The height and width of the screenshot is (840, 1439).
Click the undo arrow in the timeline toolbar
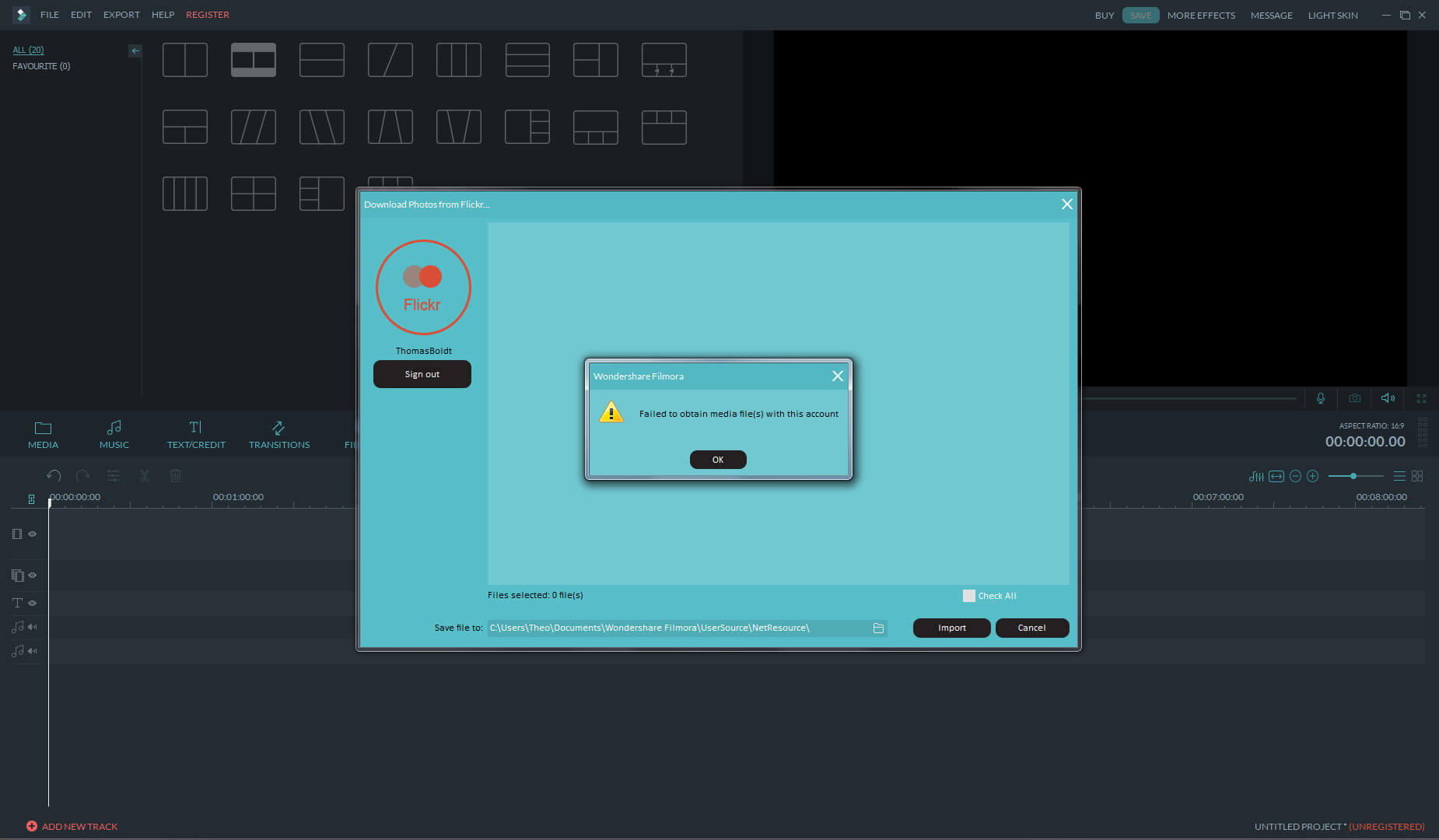pos(54,475)
